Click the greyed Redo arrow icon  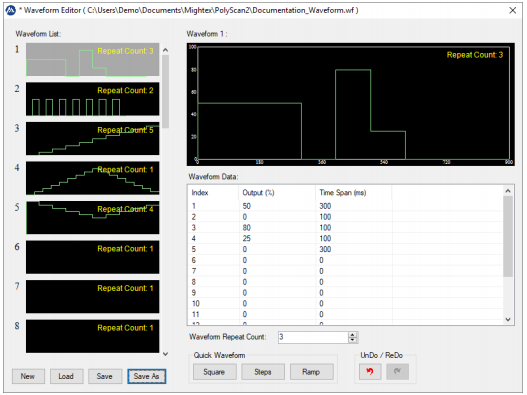coord(397,371)
